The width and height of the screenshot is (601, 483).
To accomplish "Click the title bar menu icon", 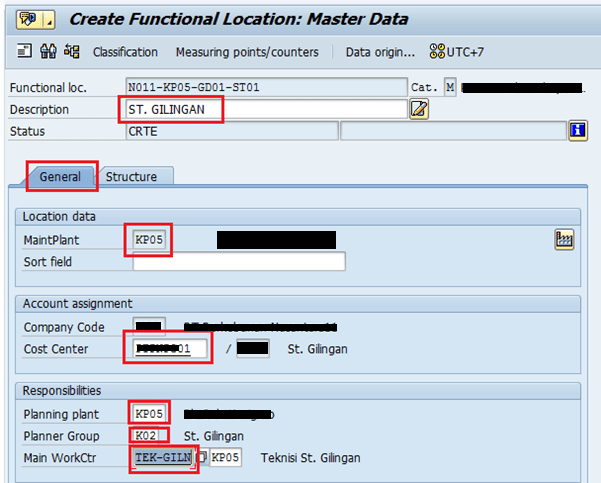I will pyautogui.click(x=27, y=19).
